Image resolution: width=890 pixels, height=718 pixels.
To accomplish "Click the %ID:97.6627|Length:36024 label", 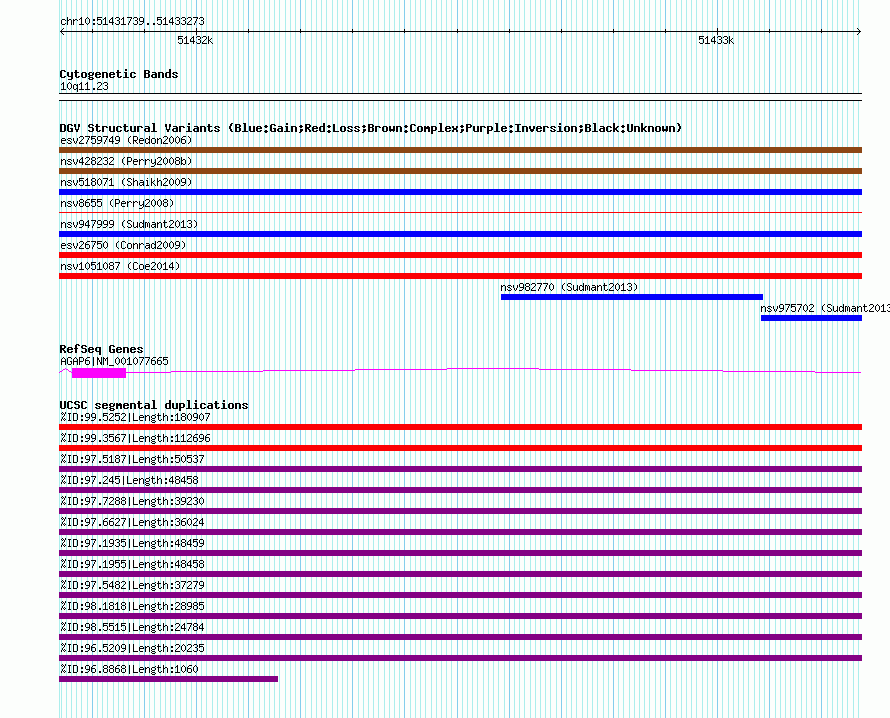I will click(x=132, y=522).
